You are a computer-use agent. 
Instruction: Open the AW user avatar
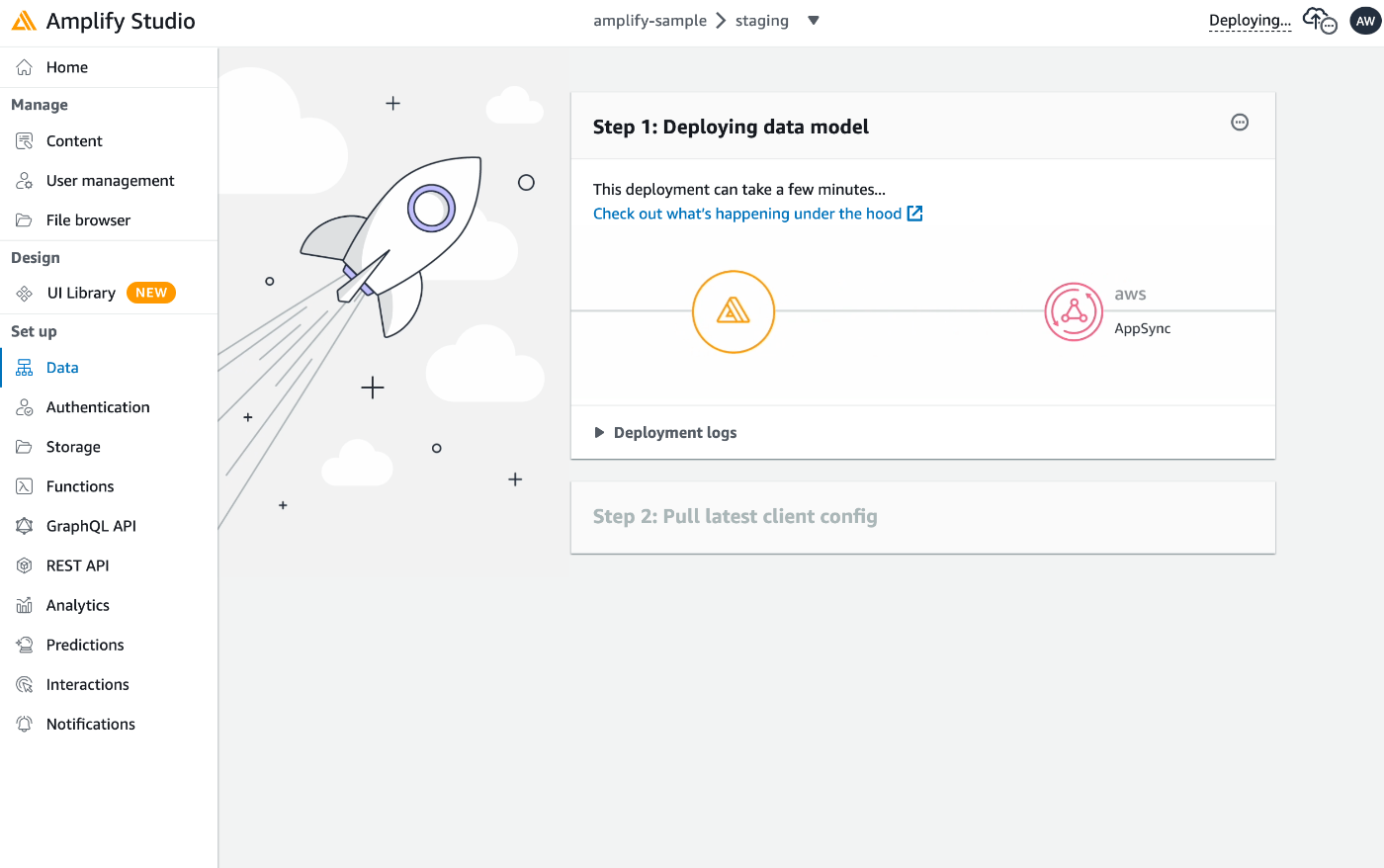(x=1365, y=21)
